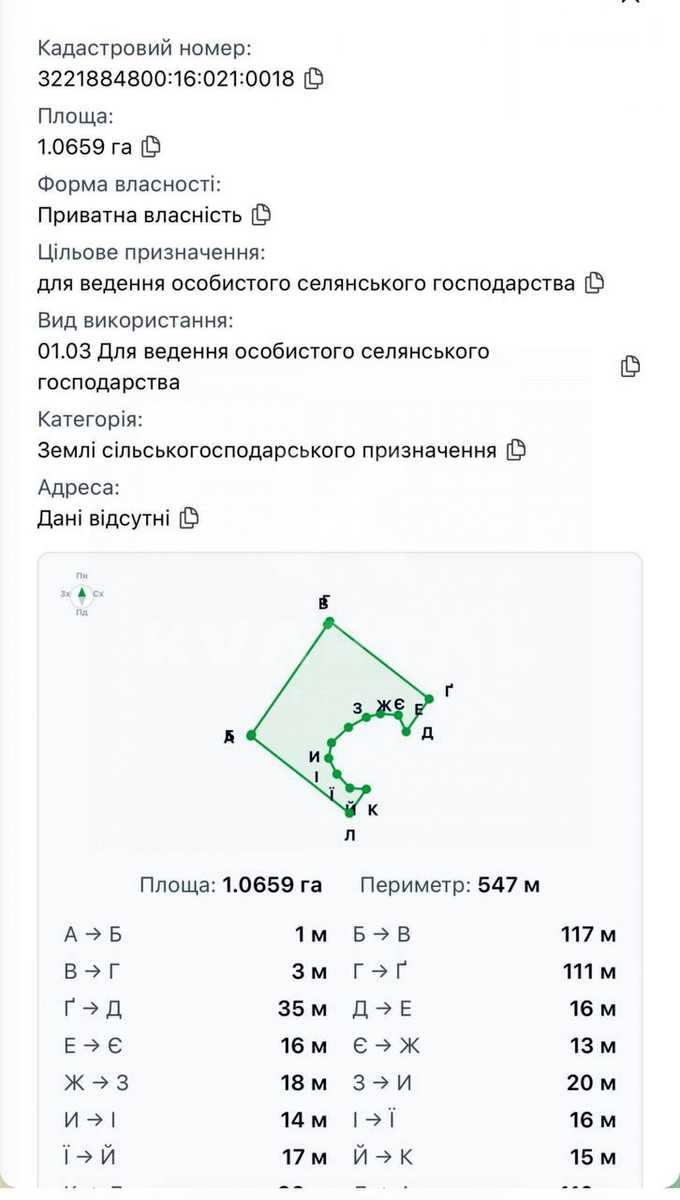The height and width of the screenshot is (1200, 680).
Task: Select vertex Л at the parcel bottom
Action: [349, 812]
